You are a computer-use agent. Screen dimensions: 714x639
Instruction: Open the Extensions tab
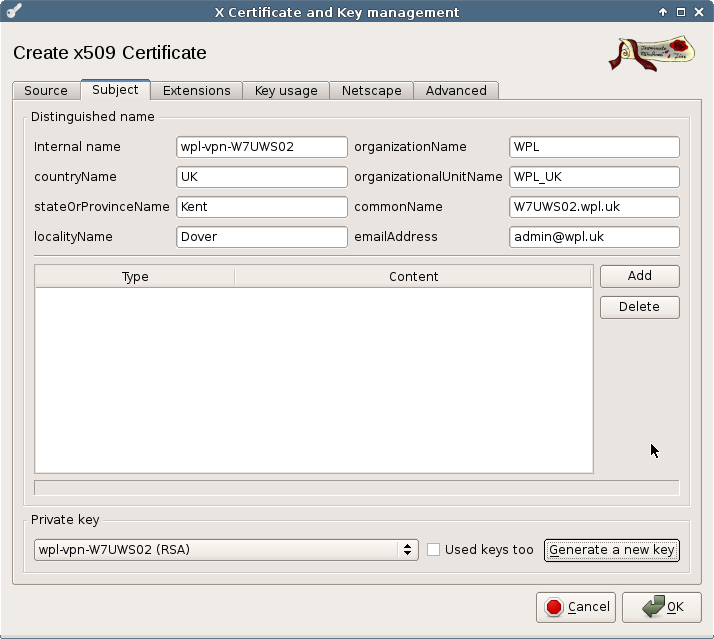click(197, 91)
